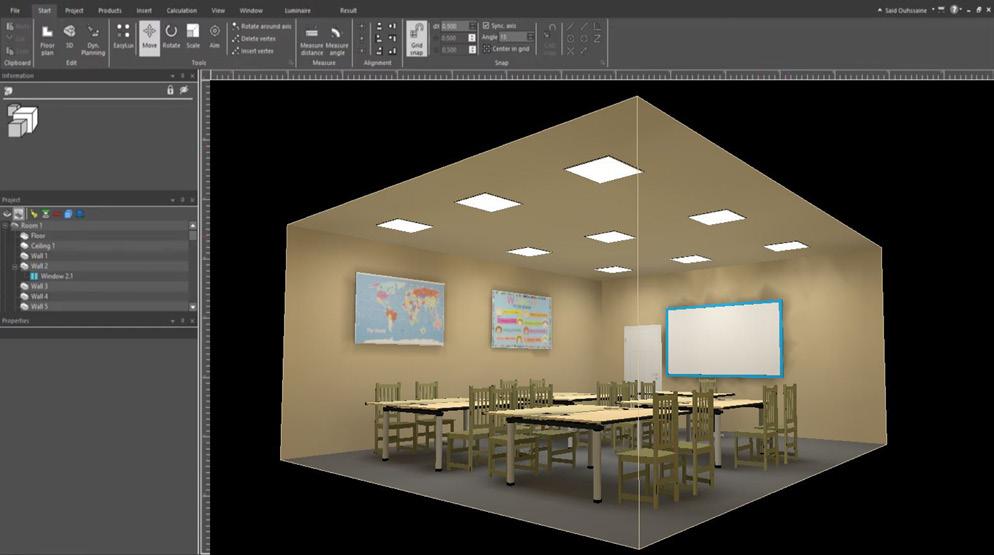
Task: Open the Calculation ribbon tab
Action: (181, 10)
